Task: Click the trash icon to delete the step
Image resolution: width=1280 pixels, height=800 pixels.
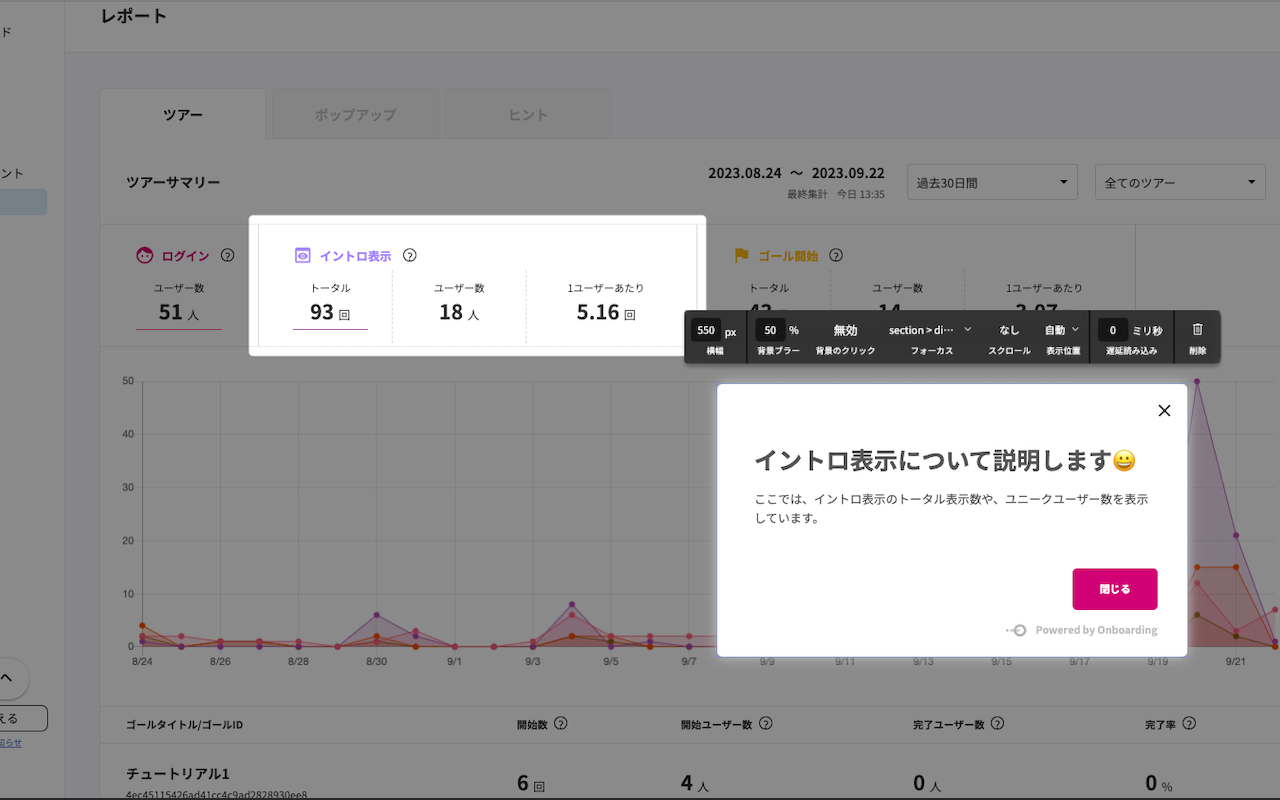Action: tap(1198, 330)
